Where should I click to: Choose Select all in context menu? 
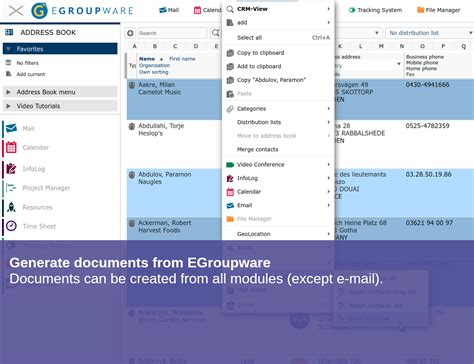pos(278,38)
